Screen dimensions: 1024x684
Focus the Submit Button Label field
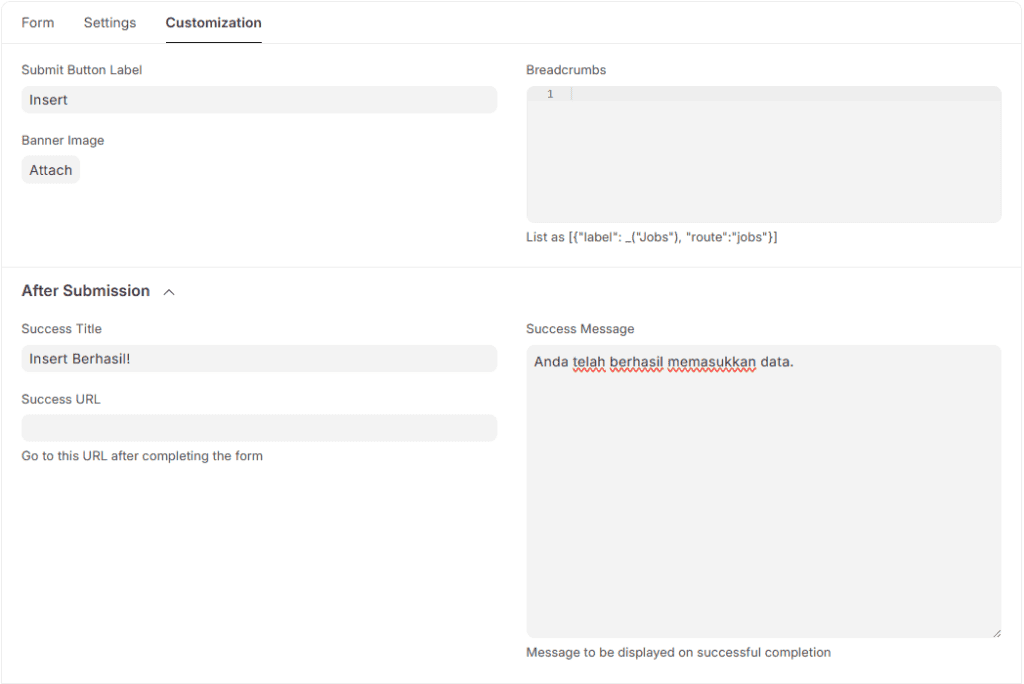click(259, 100)
